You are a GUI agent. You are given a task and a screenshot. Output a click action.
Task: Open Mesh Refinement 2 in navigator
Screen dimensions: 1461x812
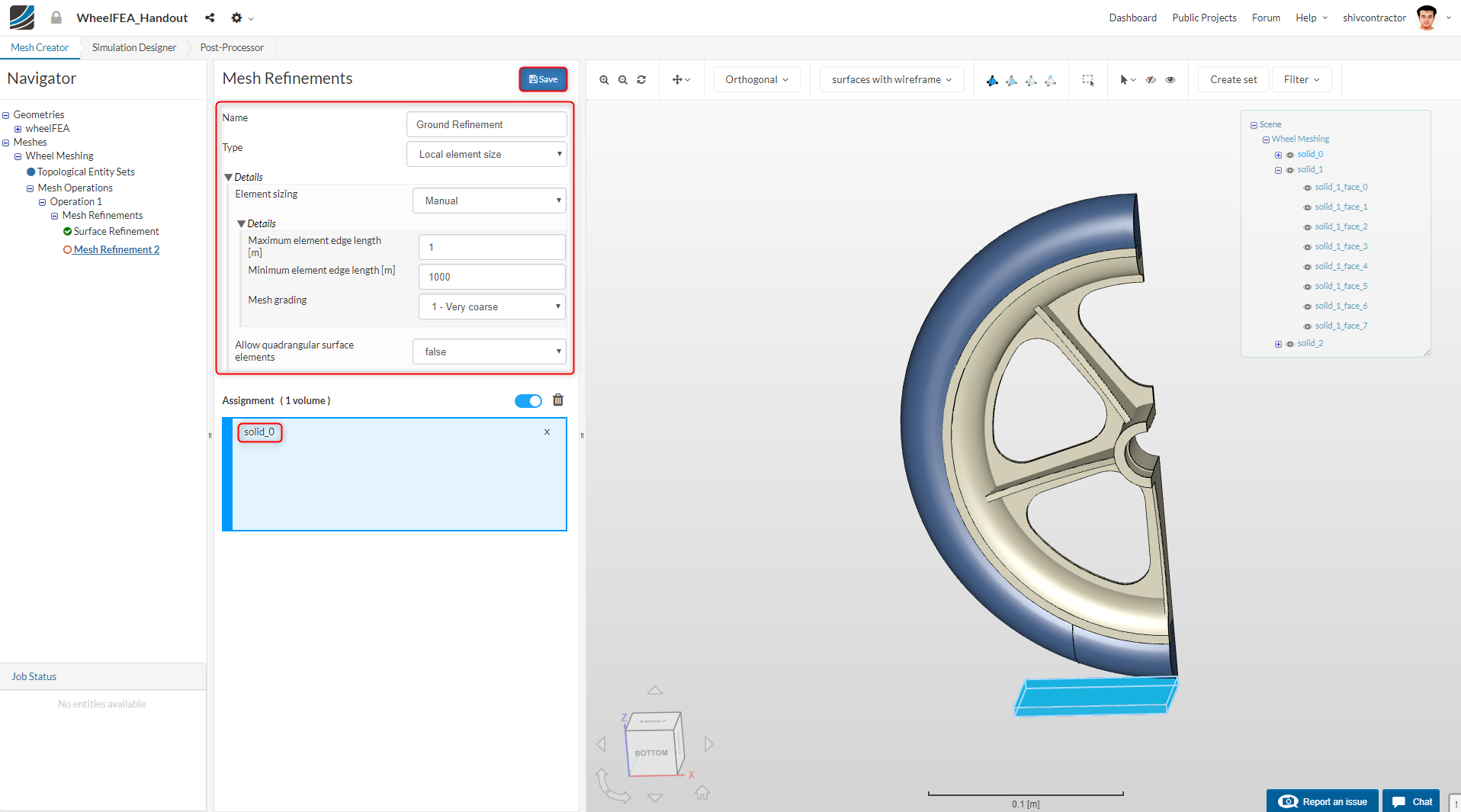tap(116, 249)
